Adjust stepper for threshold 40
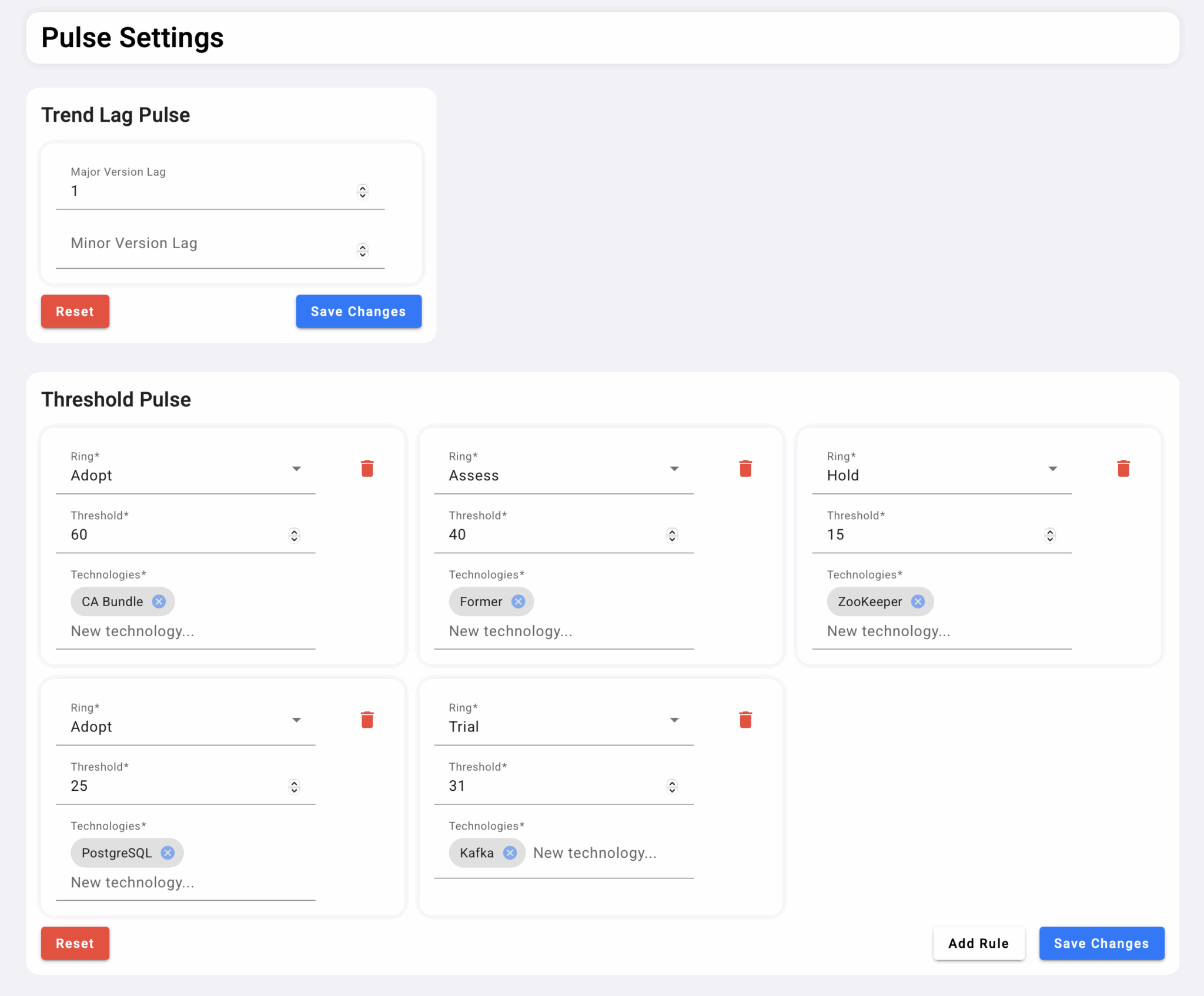Screen dimensions: 1204x996 pos(672,535)
